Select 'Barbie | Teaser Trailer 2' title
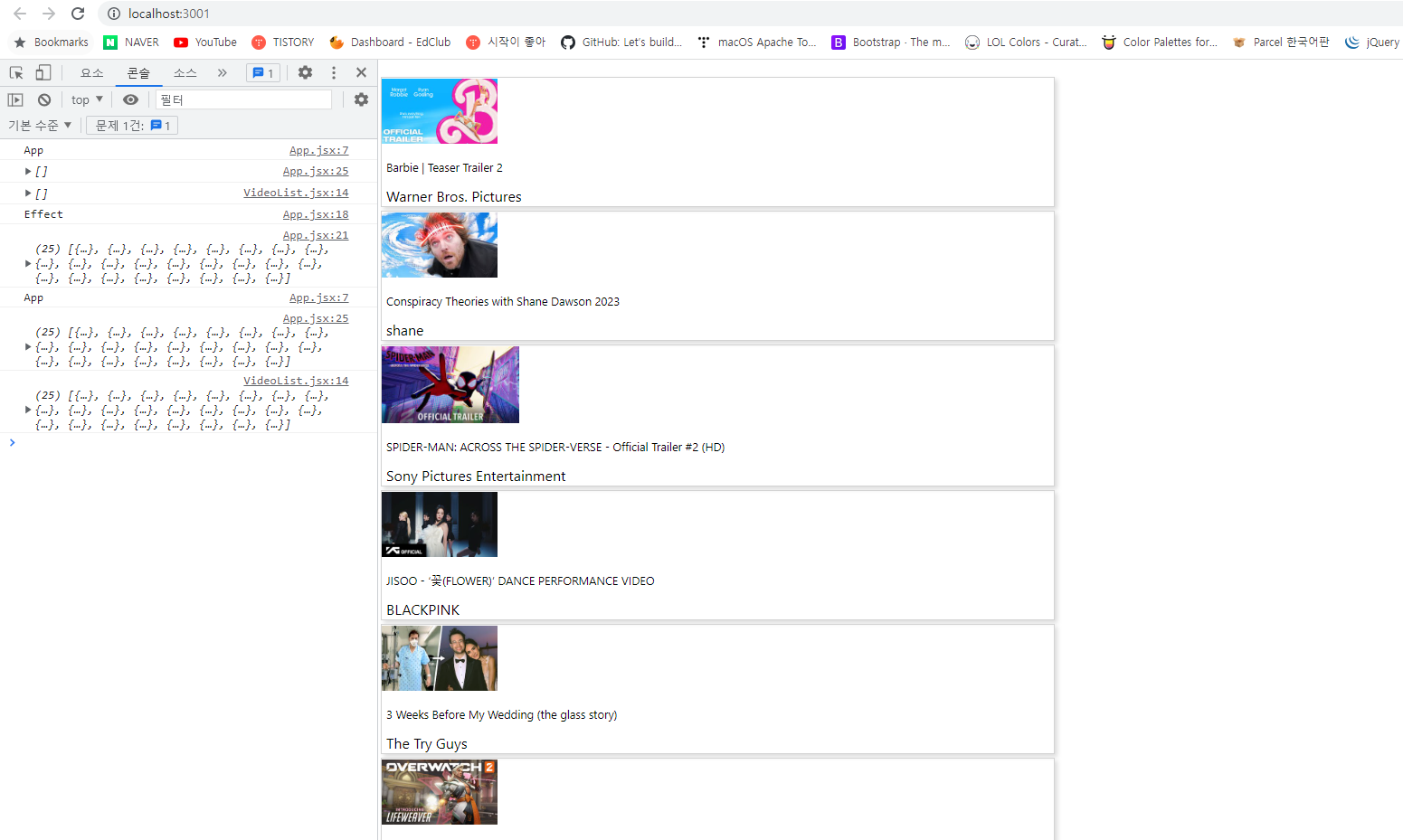 (x=444, y=168)
